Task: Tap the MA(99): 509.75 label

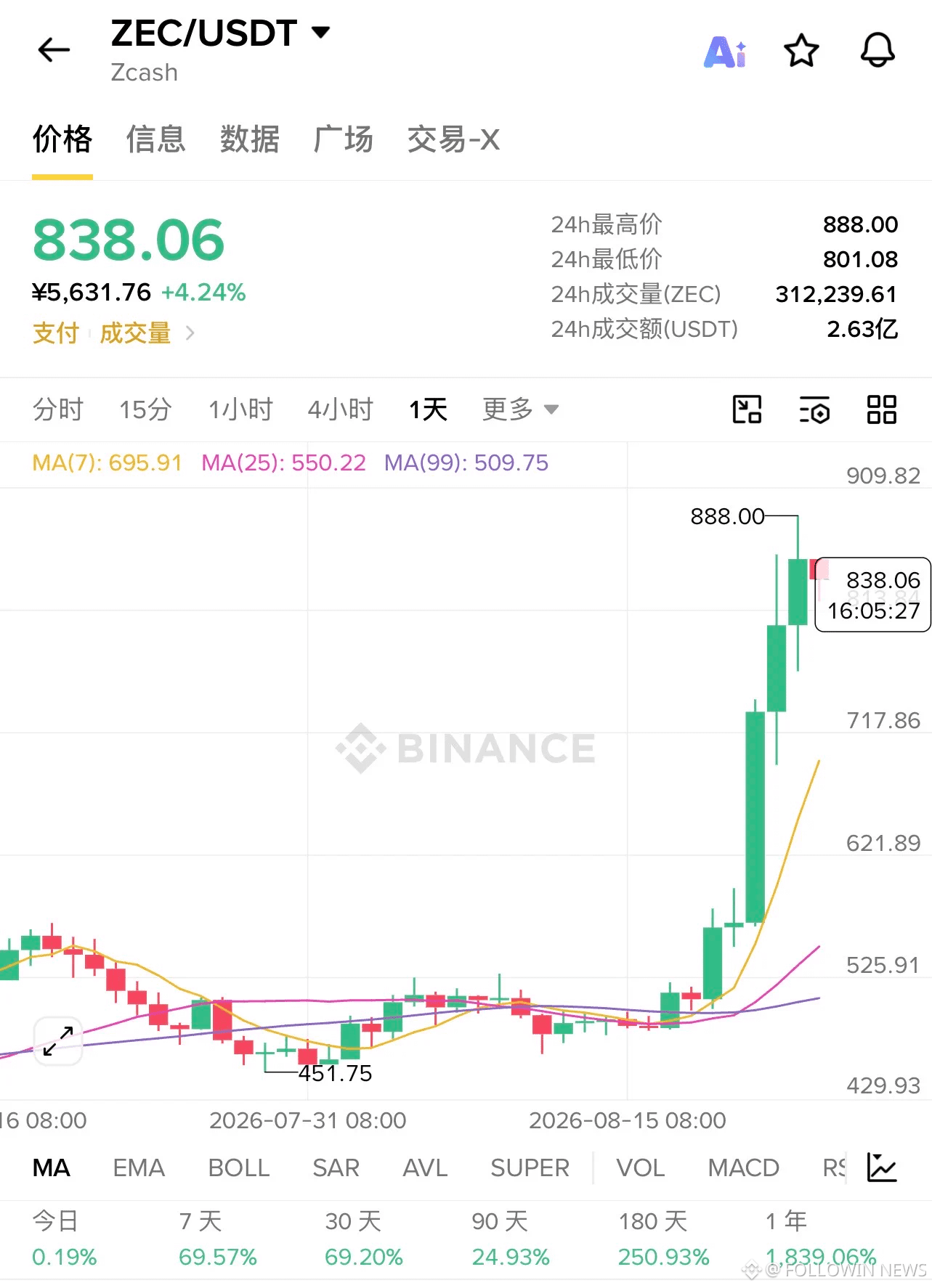Action: pos(466,462)
